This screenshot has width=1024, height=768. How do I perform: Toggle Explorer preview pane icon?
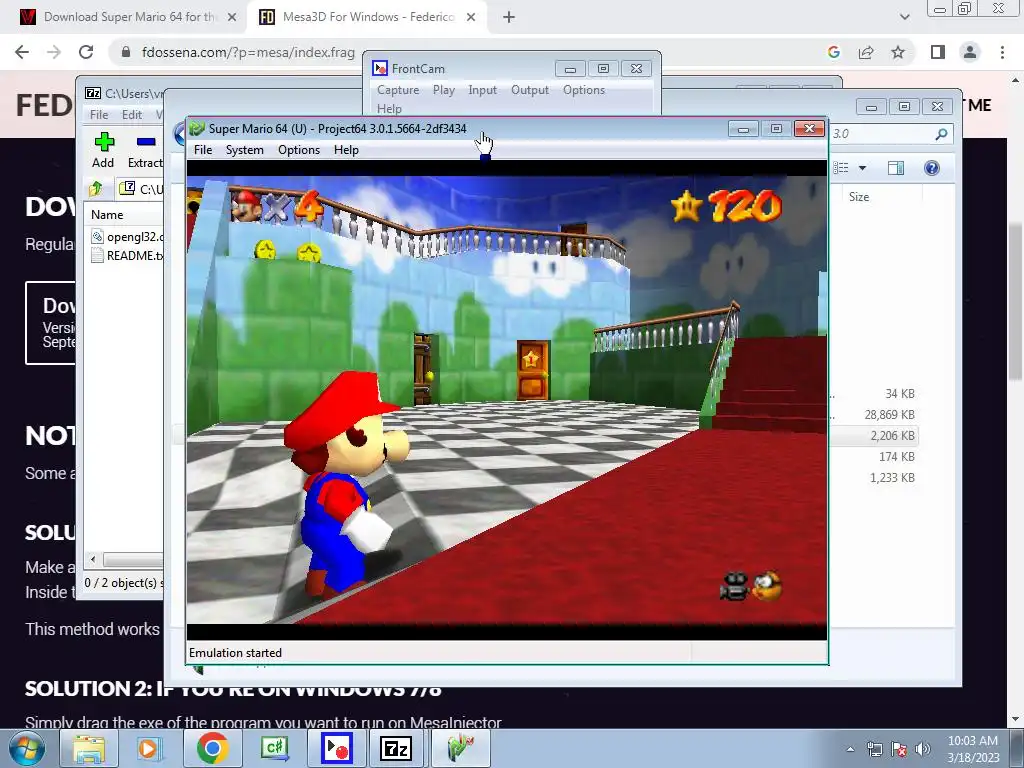pyautogui.click(x=896, y=168)
